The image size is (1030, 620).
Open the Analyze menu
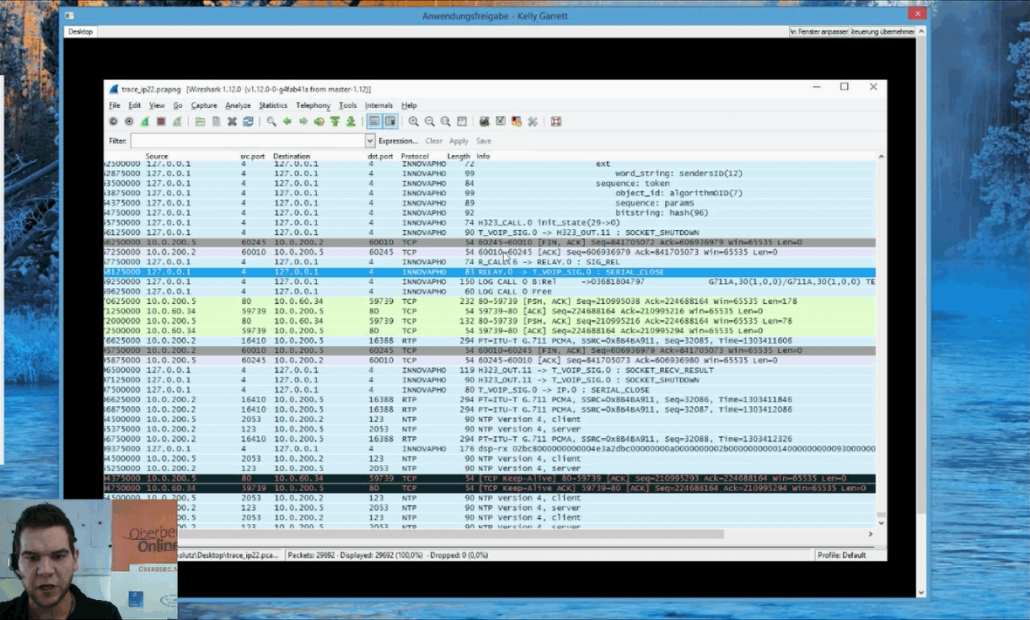click(x=238, y=105)
